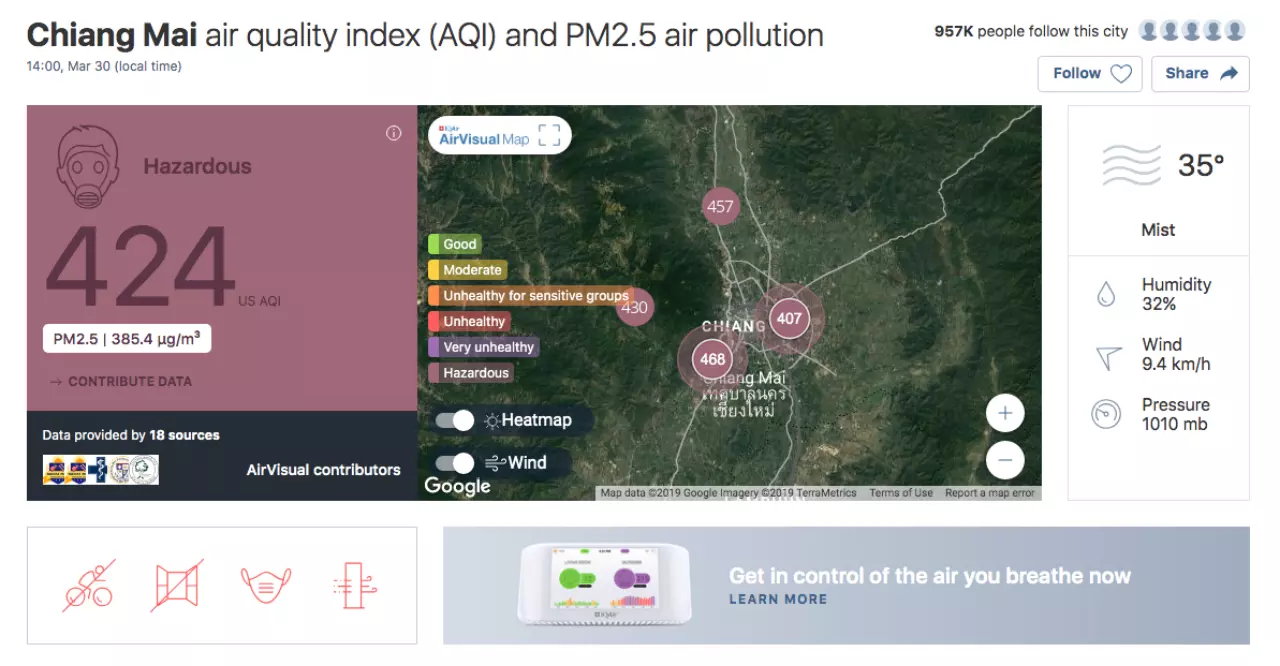Open the Terms of Use link
This screenshot has width=1280, height=666.
[901, 493]
